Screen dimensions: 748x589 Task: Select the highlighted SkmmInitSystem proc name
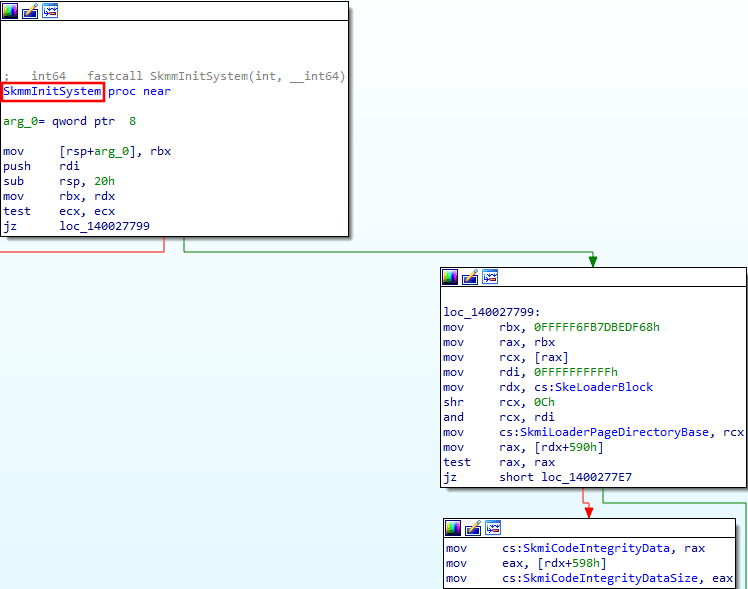(53, 92)
